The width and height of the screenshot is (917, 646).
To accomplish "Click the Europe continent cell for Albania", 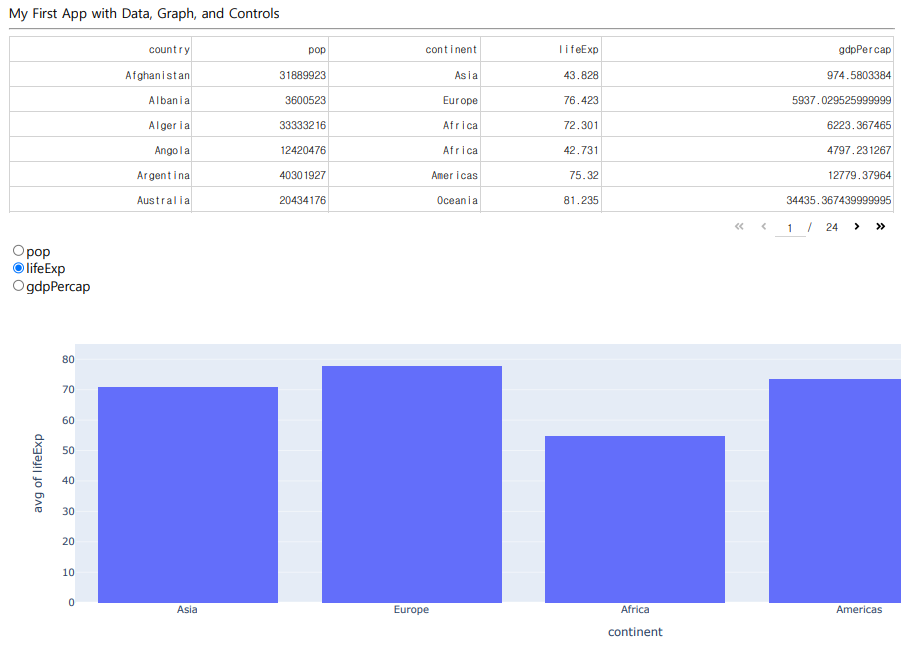I will pyautogui.click(x=405, y=100).
